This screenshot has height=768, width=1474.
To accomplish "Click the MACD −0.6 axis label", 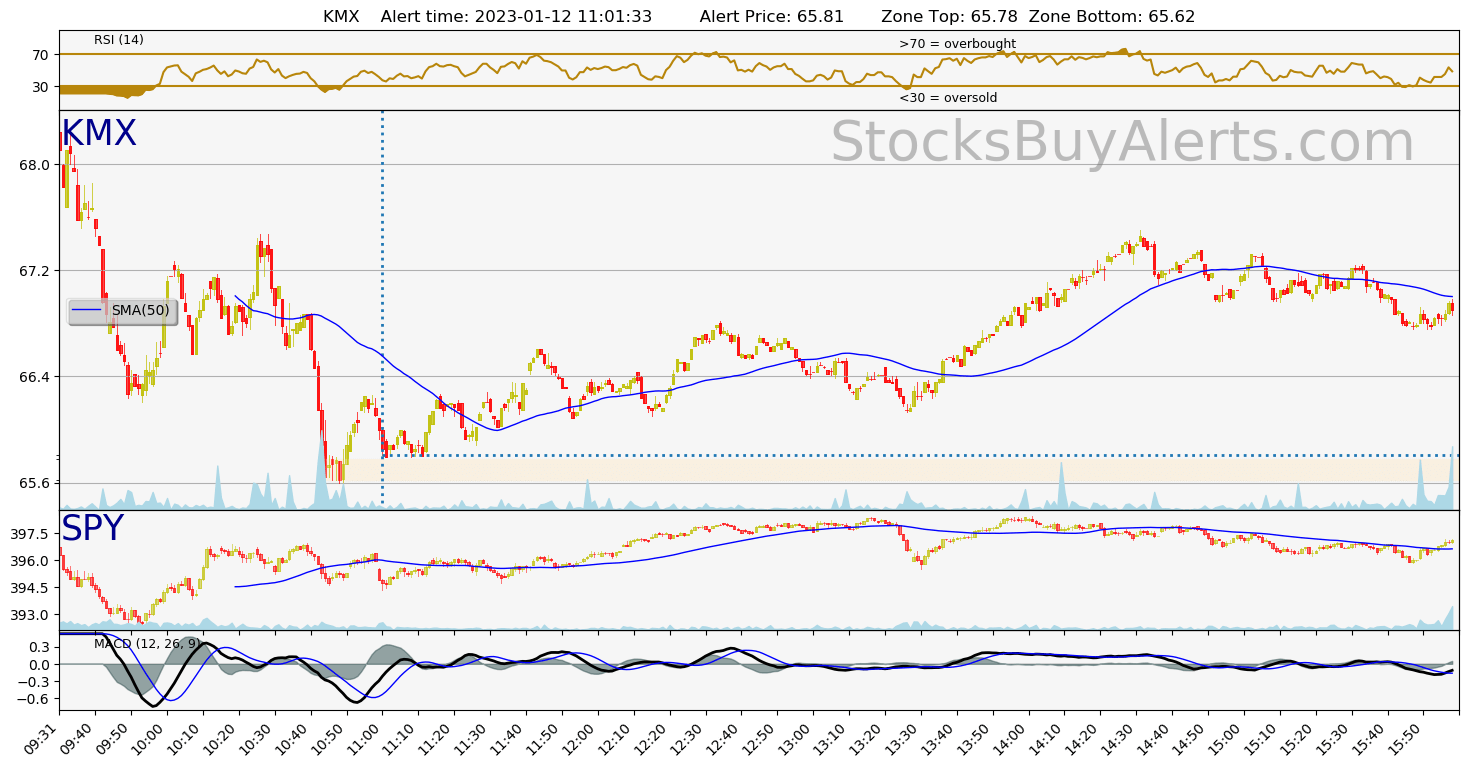I will point(35,700).
